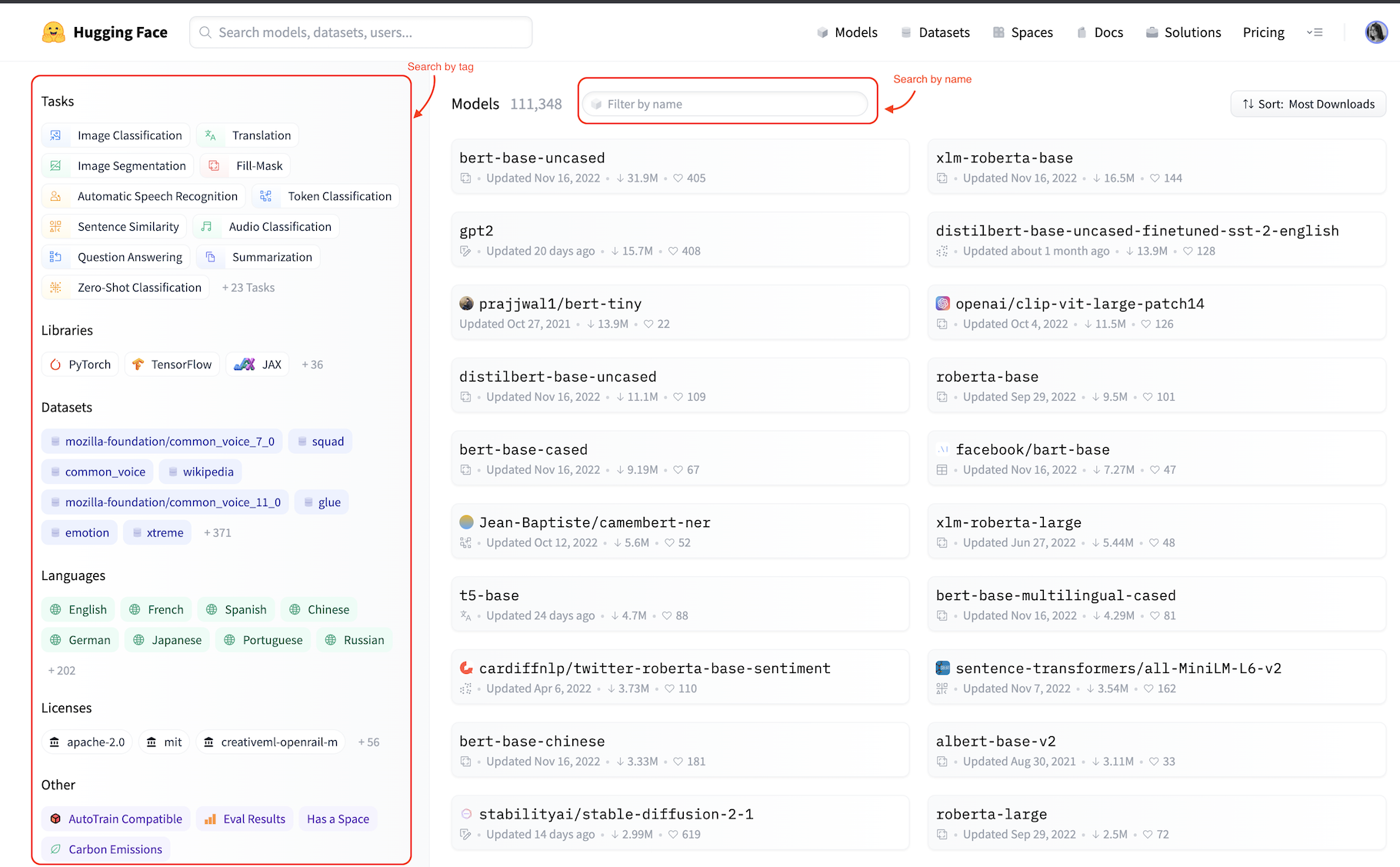Image resolution: width=1400 pixels, height=867 pixels.
Task: Click the Search models, datasets, users field
Action: 361,32
